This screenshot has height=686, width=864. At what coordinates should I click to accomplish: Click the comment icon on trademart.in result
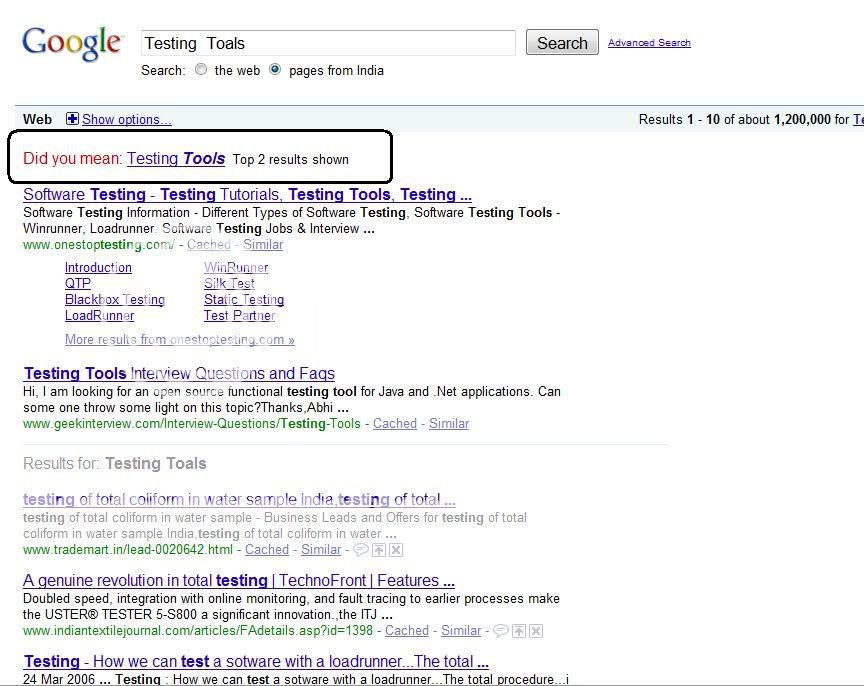(x=361, y=550)
